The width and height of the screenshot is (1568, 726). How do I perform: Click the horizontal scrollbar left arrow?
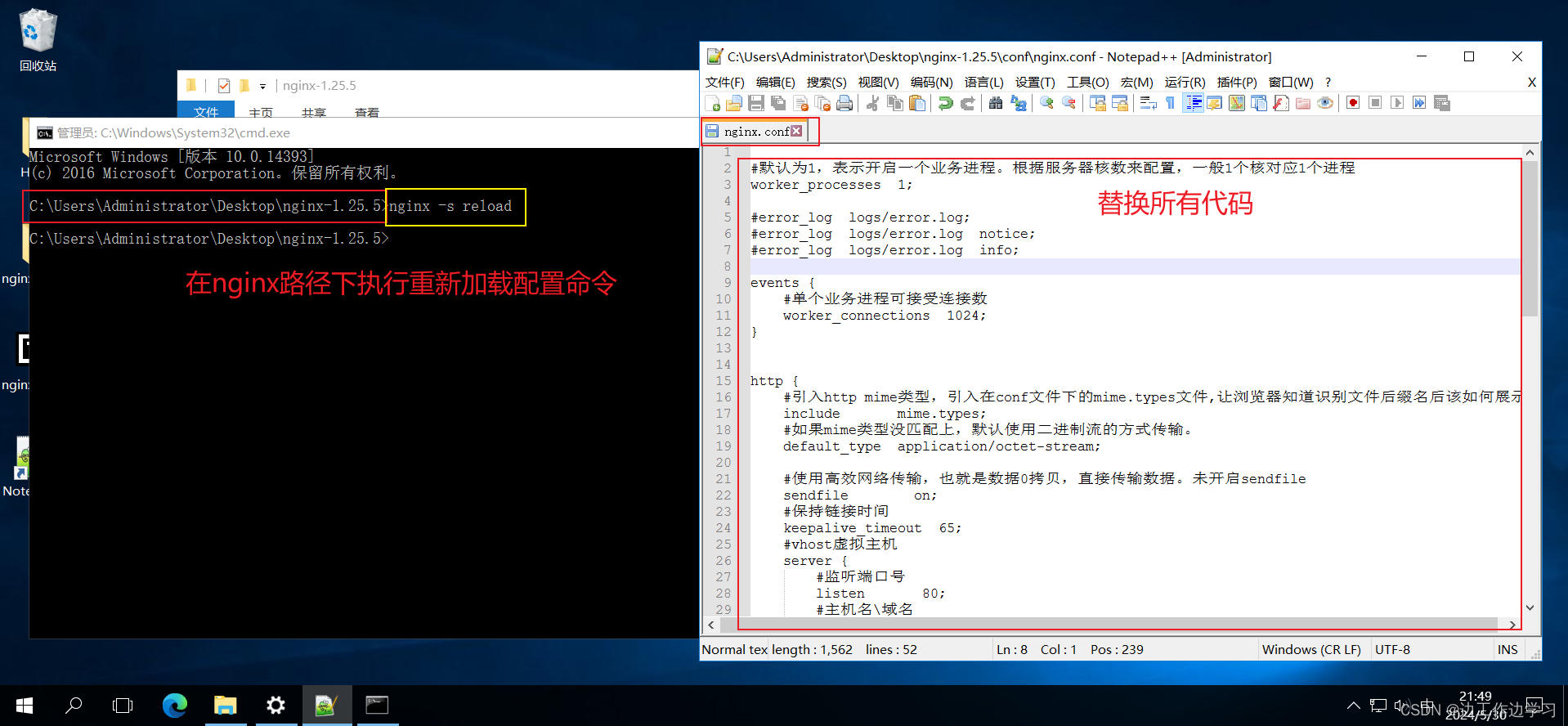point(711,625)
